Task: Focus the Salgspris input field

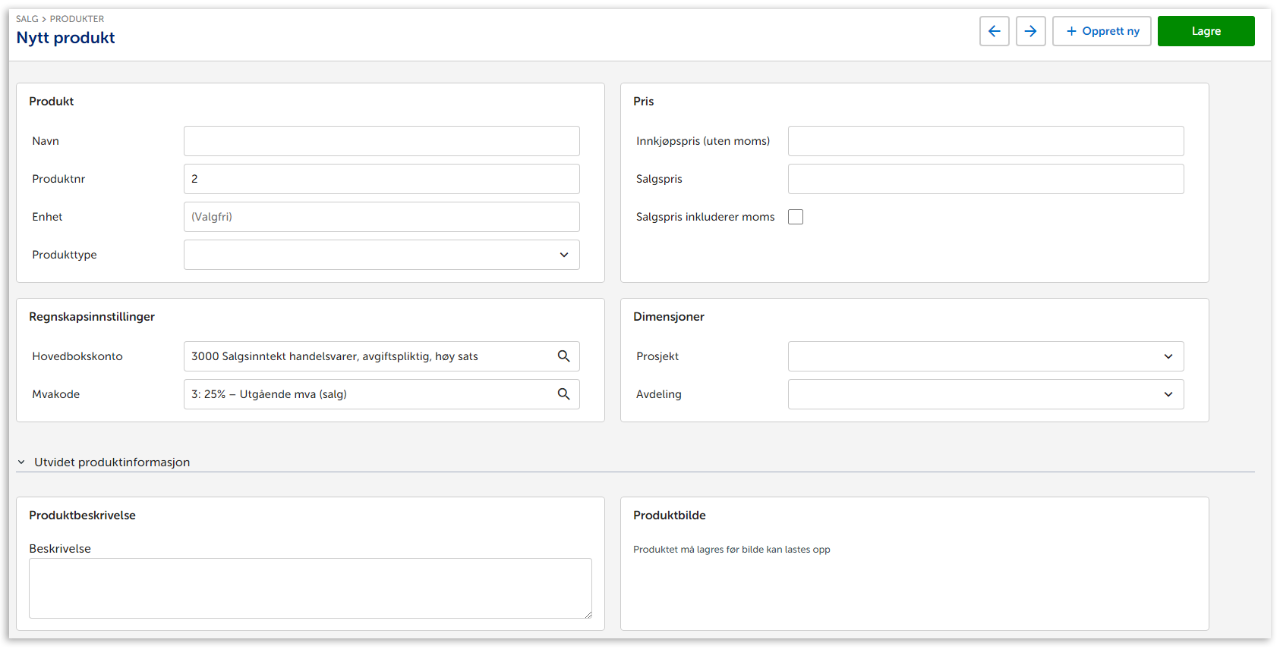Action: [985, 179]
